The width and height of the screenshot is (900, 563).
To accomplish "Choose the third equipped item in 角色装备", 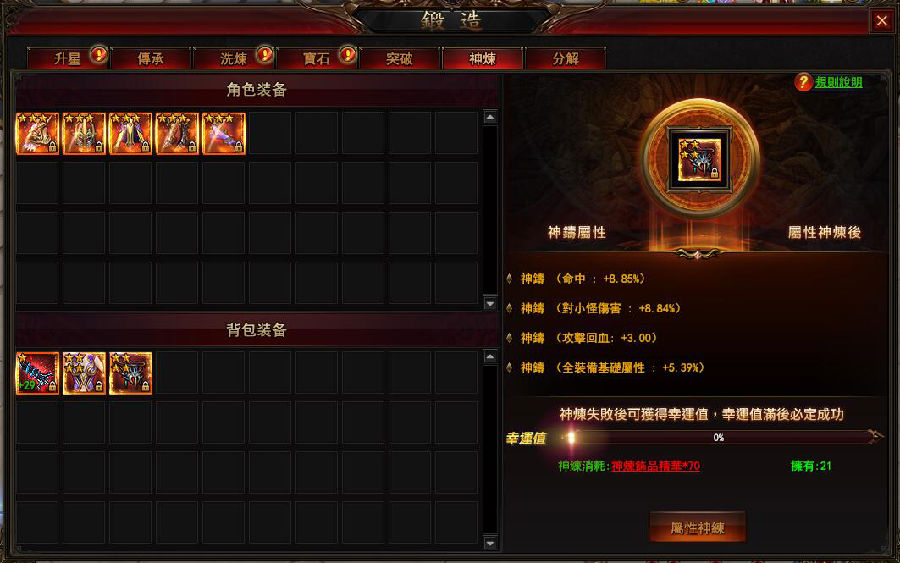I will coord(130,134).
